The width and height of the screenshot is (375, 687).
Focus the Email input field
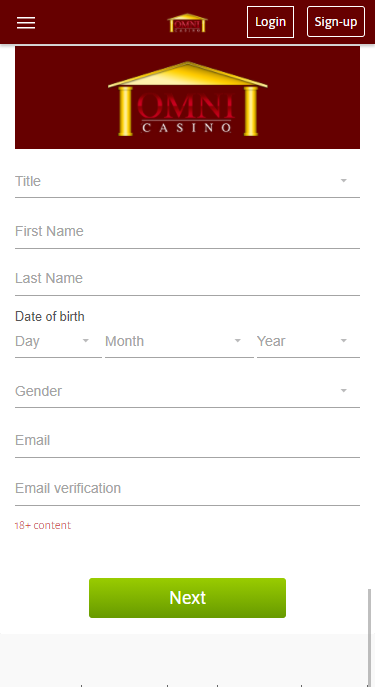(x=188, y=440)
